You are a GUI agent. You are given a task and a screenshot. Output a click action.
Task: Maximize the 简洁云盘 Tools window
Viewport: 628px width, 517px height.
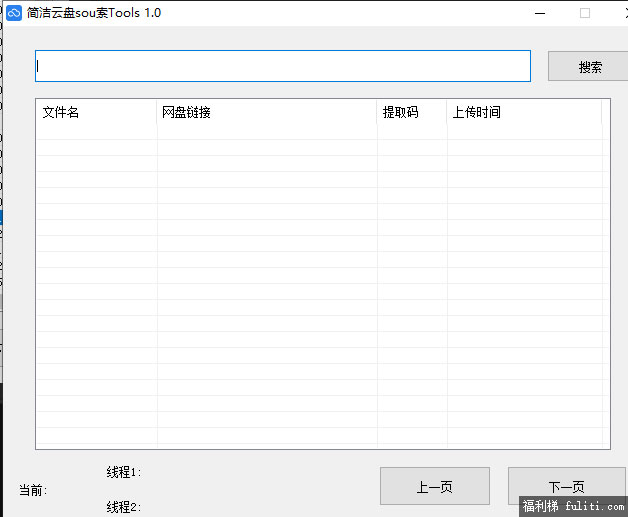[585, 13]
